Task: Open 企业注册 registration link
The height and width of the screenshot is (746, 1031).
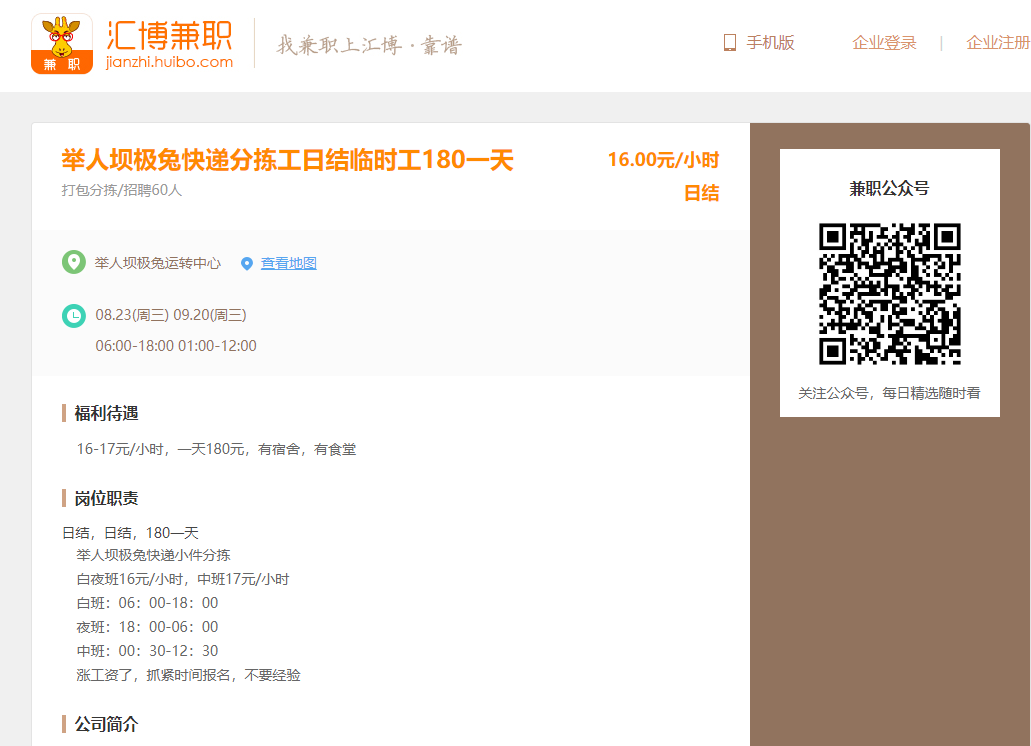Action: tap(998, 43)
